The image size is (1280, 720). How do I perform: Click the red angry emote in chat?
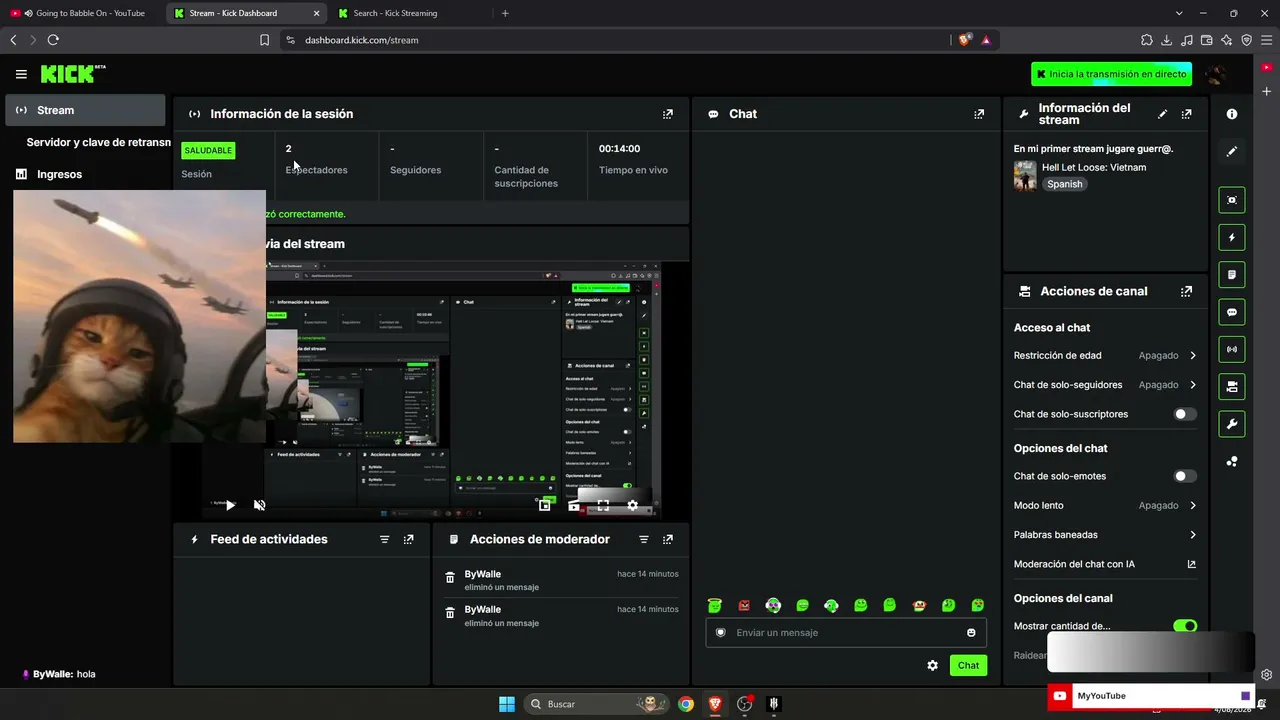pyautogui.click(x=744, y=605)
